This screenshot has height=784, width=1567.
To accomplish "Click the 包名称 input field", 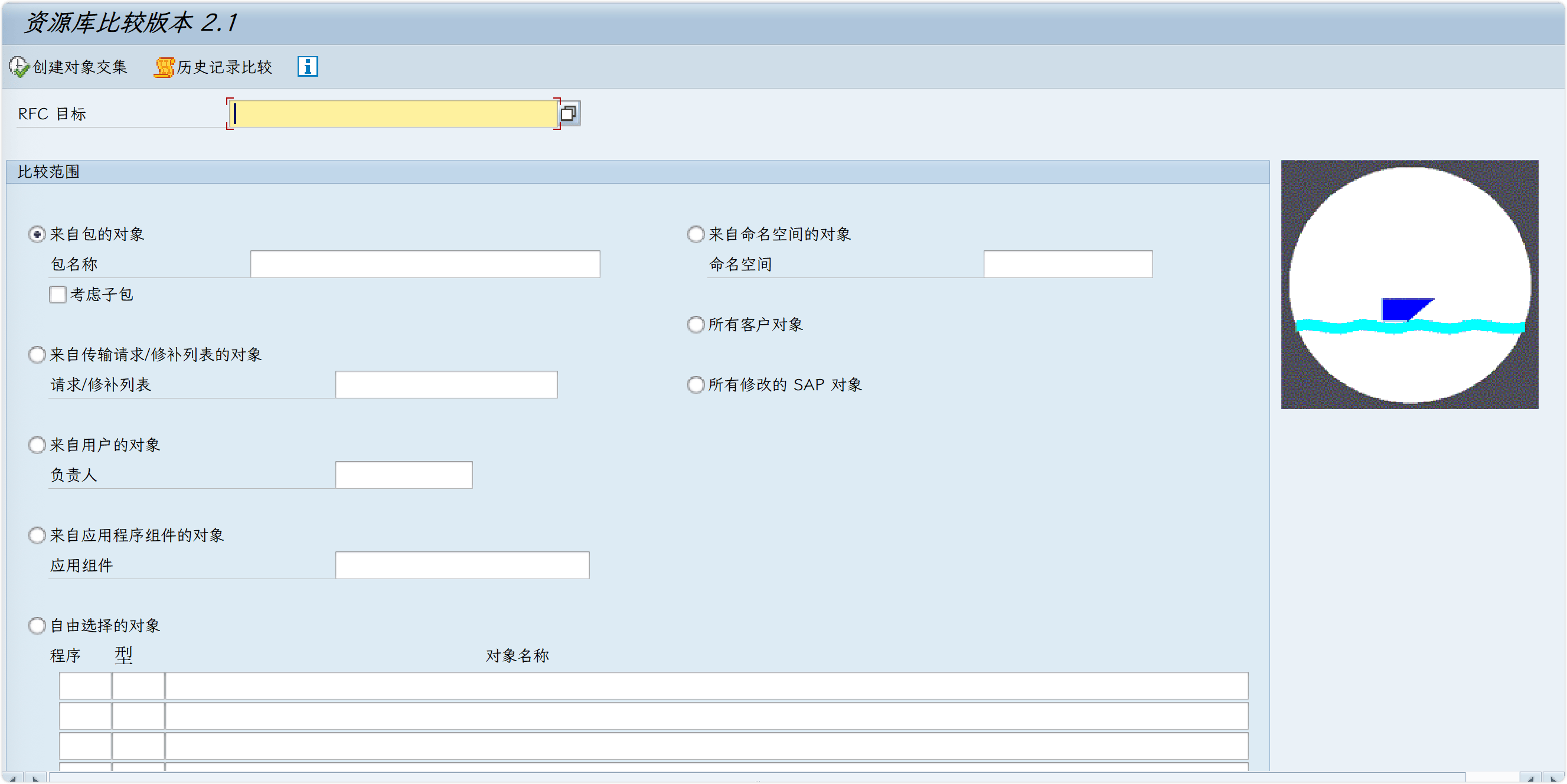I will click(425, 264).
